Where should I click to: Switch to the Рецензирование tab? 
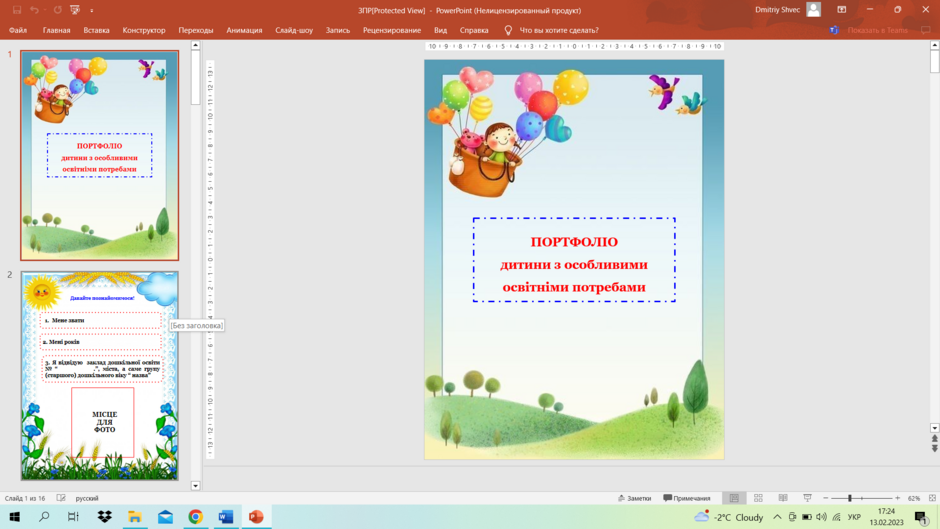click(391, 30)
